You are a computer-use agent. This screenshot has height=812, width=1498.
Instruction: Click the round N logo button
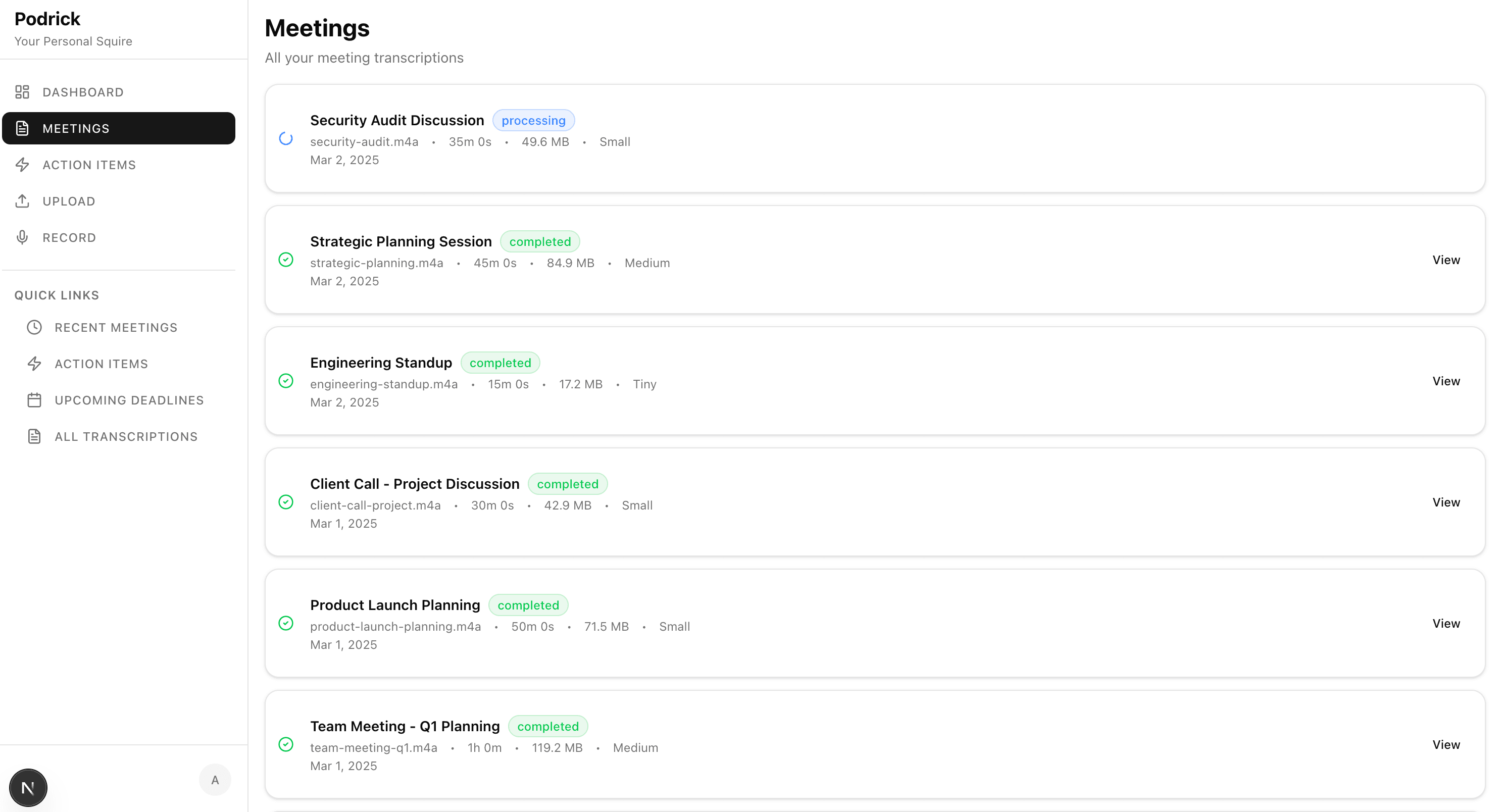pos(28,788)
